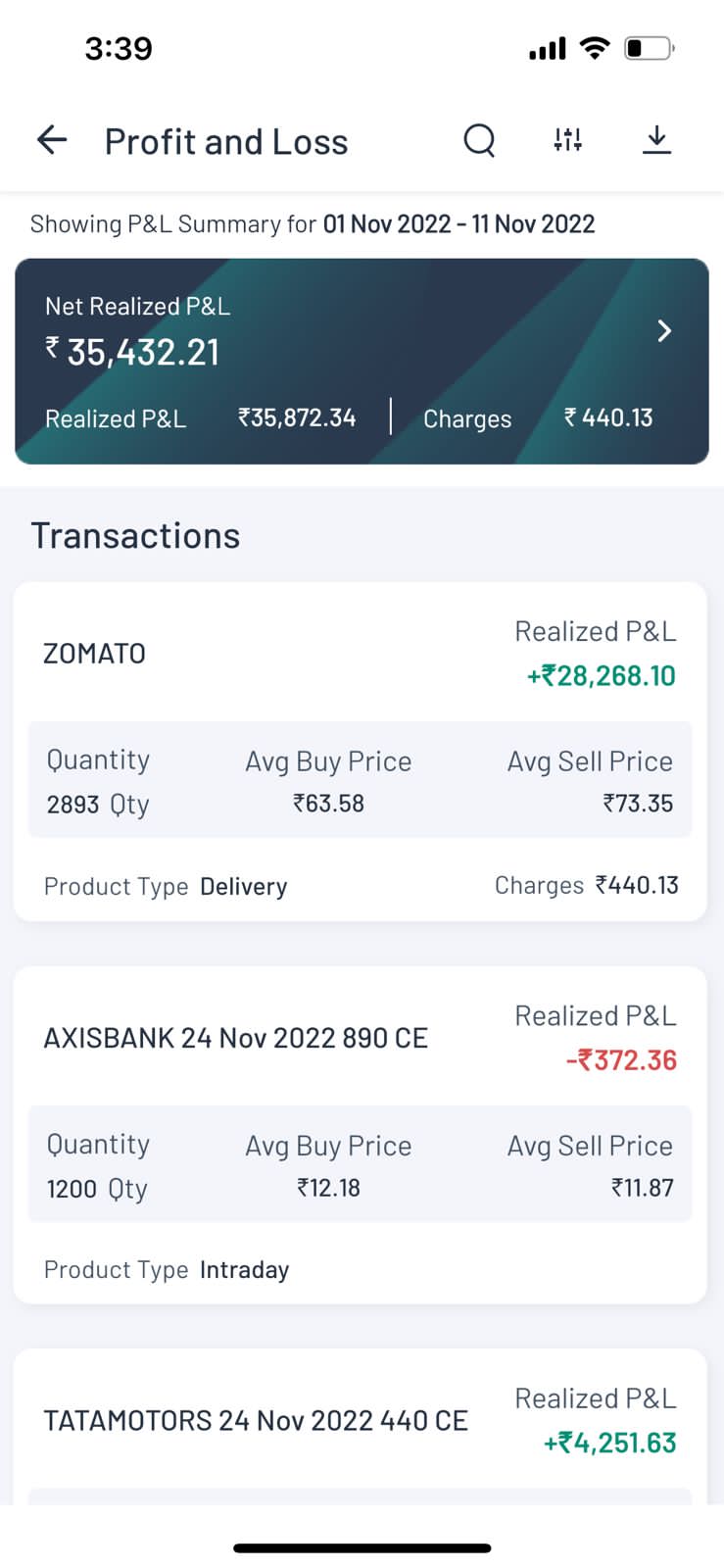Tap the home indicator bar
The height and width of the screenshot is (1568, 724).
tap(362, 1548)
